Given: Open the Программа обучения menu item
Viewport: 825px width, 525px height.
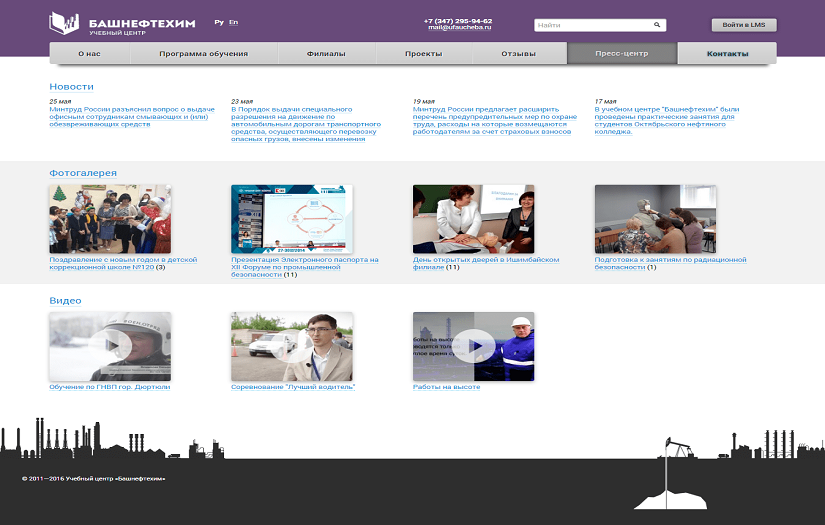Looking at the screenshot, I should [204, 53].
